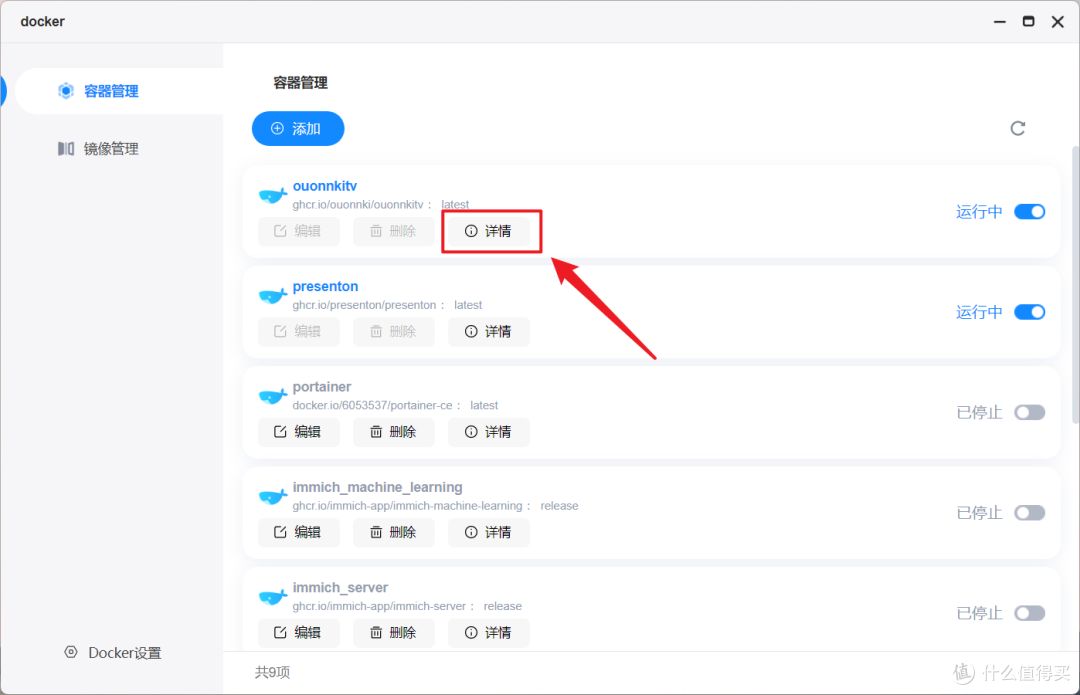Viewport: 1080px width, 695px height.
Task: Click the disabled 编辑 button of presenton
Action: 298,331
